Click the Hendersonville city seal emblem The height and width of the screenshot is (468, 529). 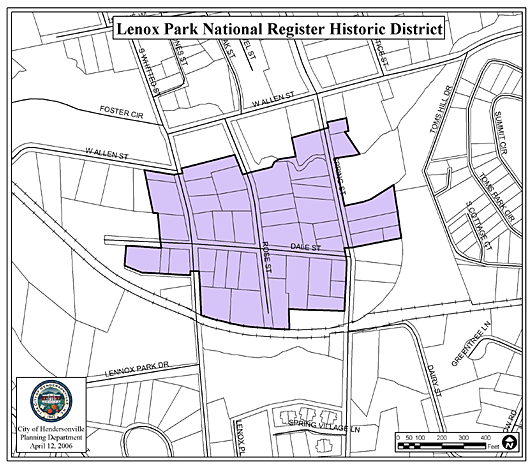[51, 401]
